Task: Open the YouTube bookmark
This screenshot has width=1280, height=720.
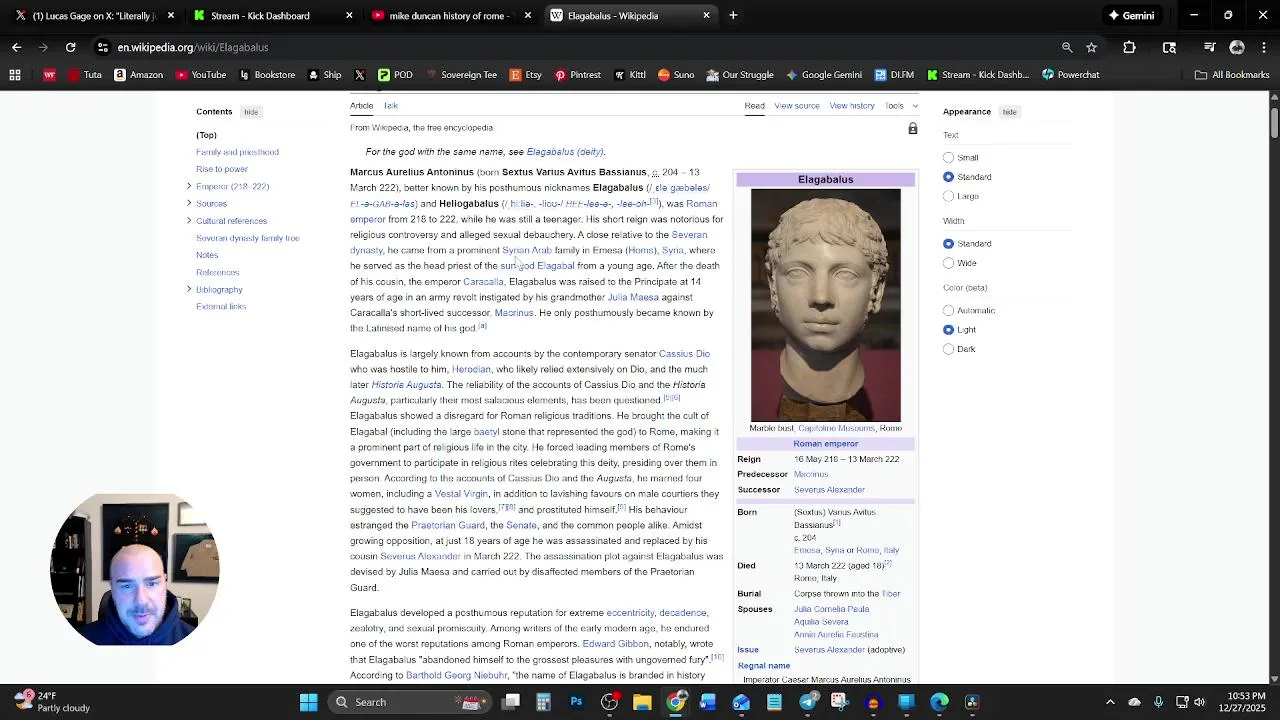Action: [x=201, y=74]
